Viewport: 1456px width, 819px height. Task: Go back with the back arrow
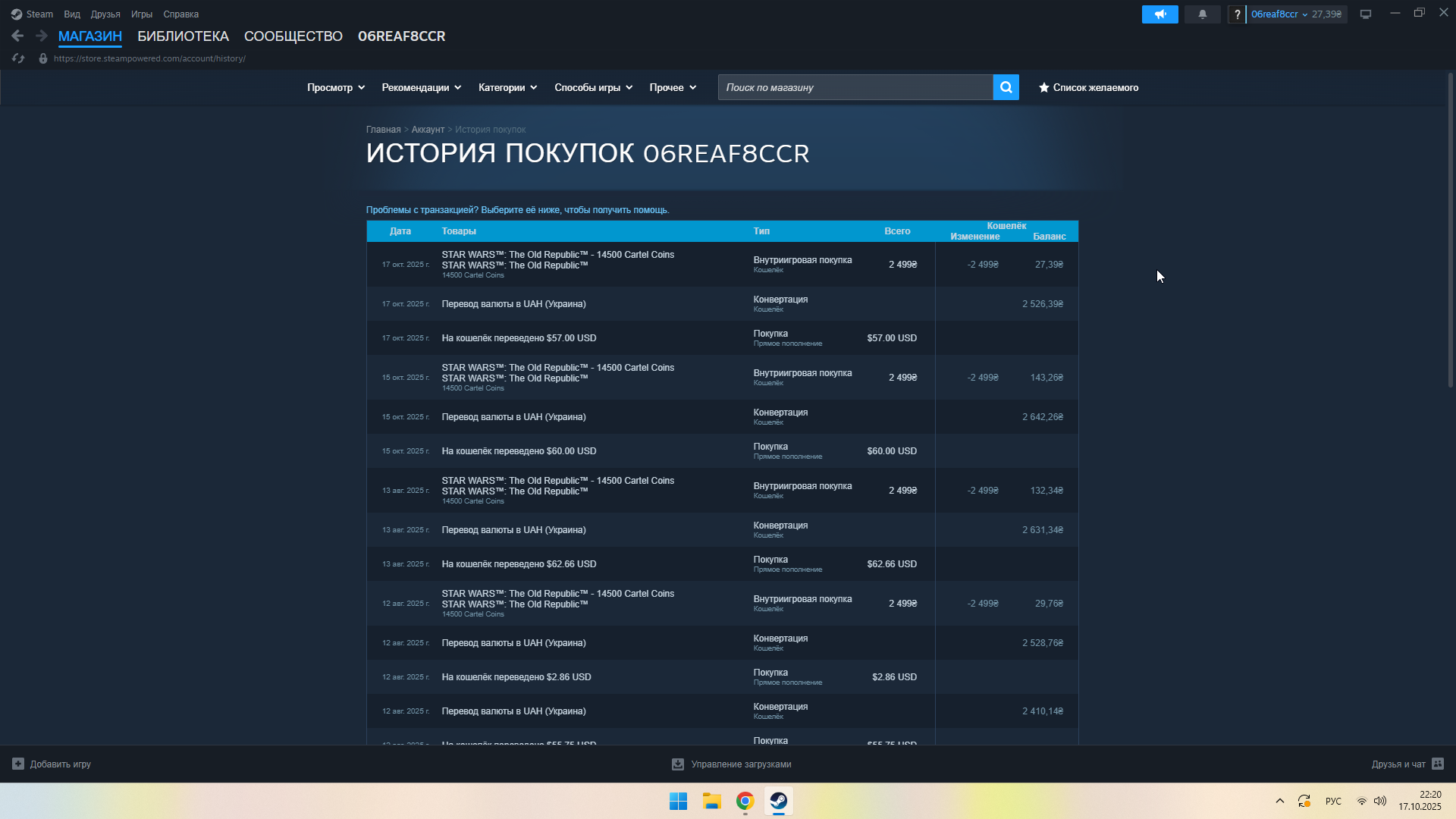pos(17,36)
